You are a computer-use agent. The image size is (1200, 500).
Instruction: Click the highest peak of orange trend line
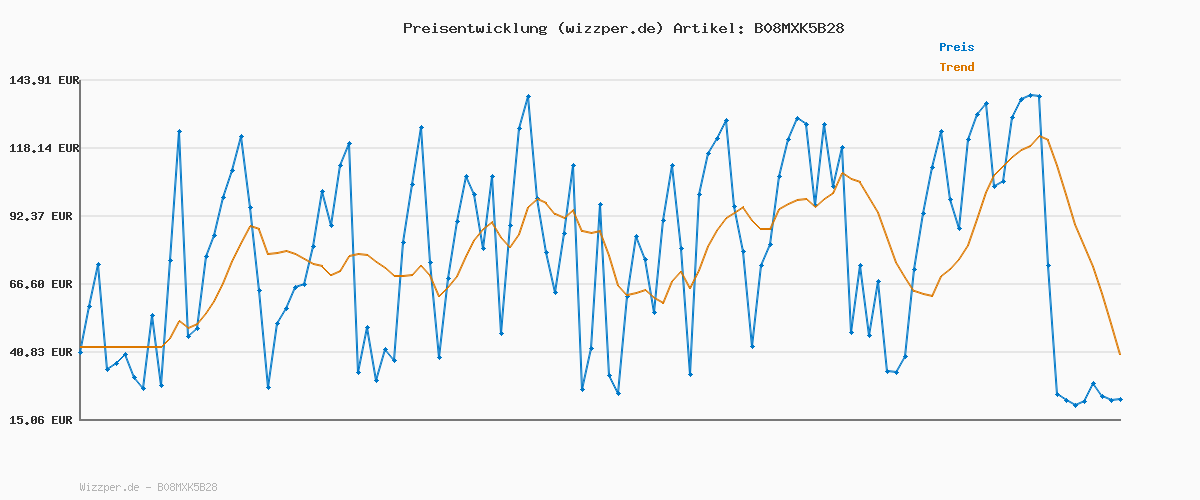pyautogui.click(x=1039, y=136)
